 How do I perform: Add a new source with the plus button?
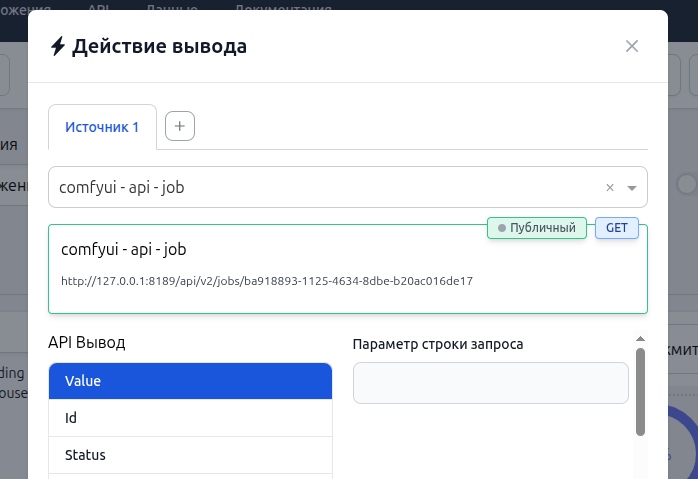tap(180, 126)
